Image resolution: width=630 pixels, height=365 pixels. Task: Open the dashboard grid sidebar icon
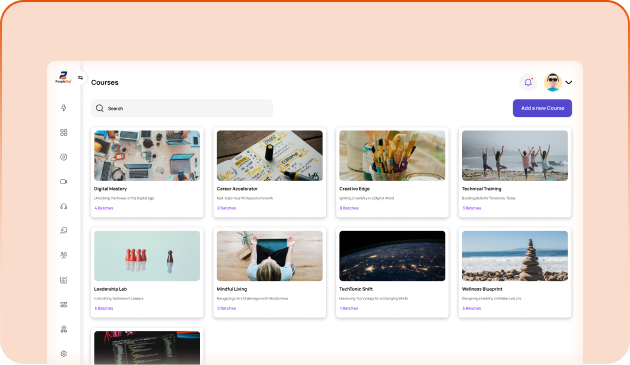click(63, 132)
